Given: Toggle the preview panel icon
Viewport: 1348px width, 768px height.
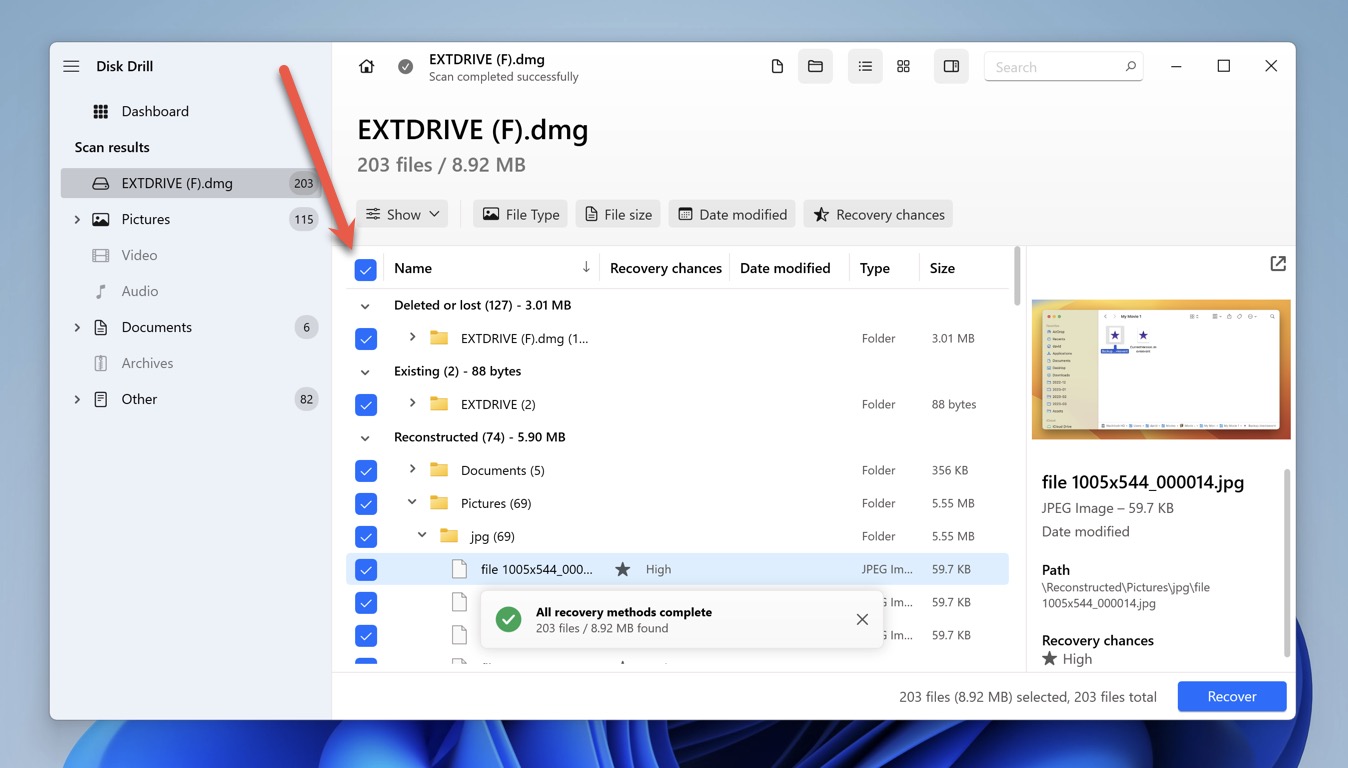Looking at the screenshot, I should [951, 66].
